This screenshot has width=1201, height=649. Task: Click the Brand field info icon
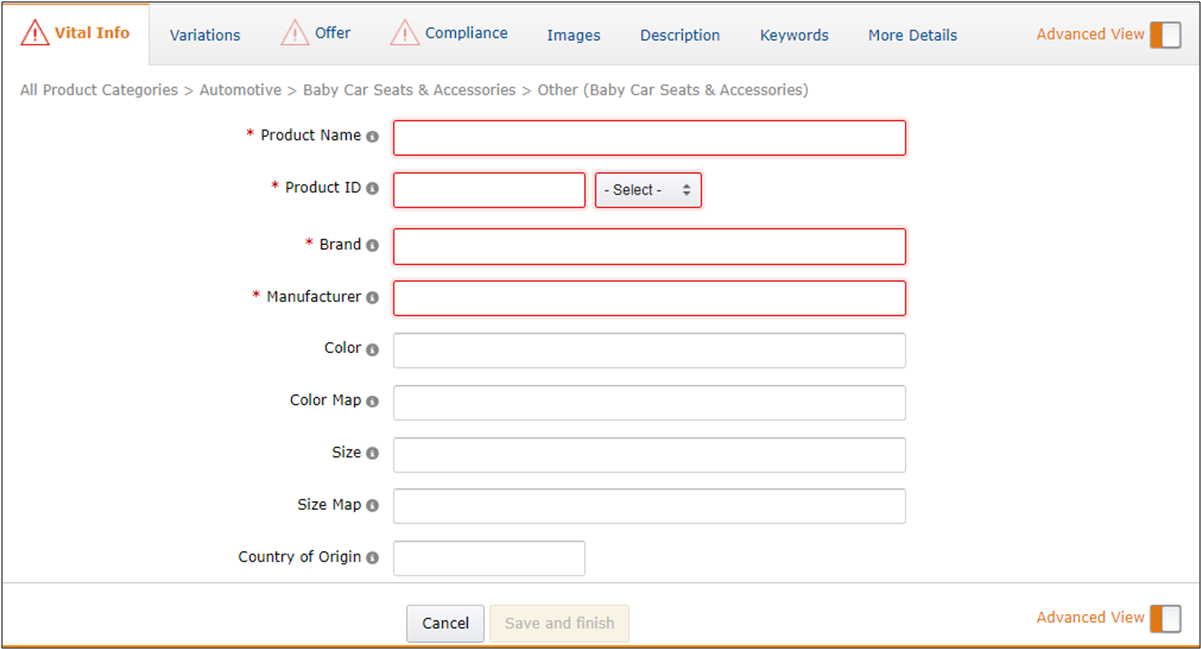point(372,245)
